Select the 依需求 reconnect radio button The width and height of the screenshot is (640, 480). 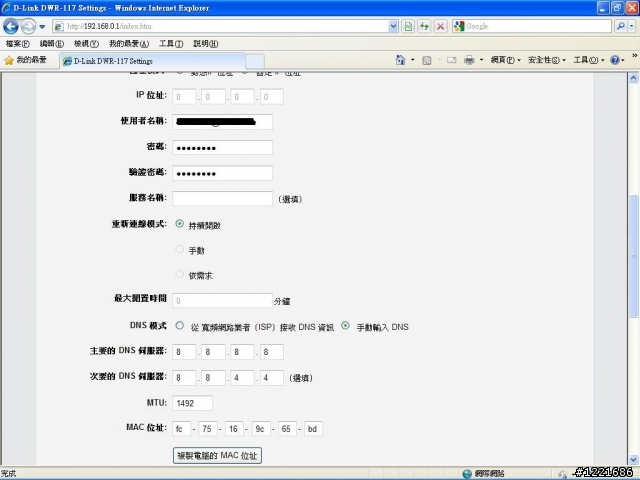pyautogui.click(x=180, y=274)
